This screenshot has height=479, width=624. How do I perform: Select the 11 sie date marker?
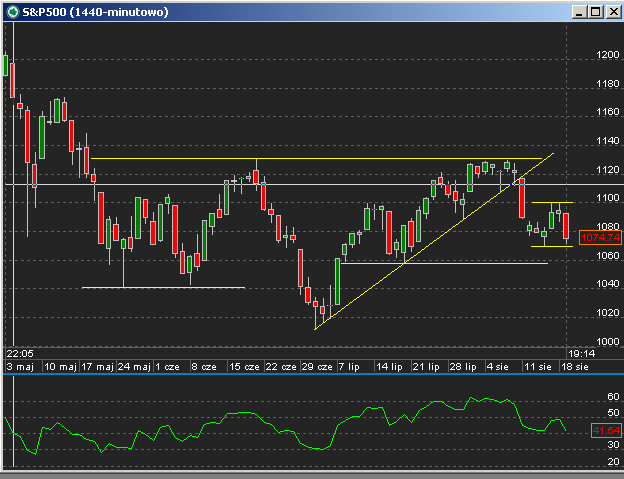point(538,367)
